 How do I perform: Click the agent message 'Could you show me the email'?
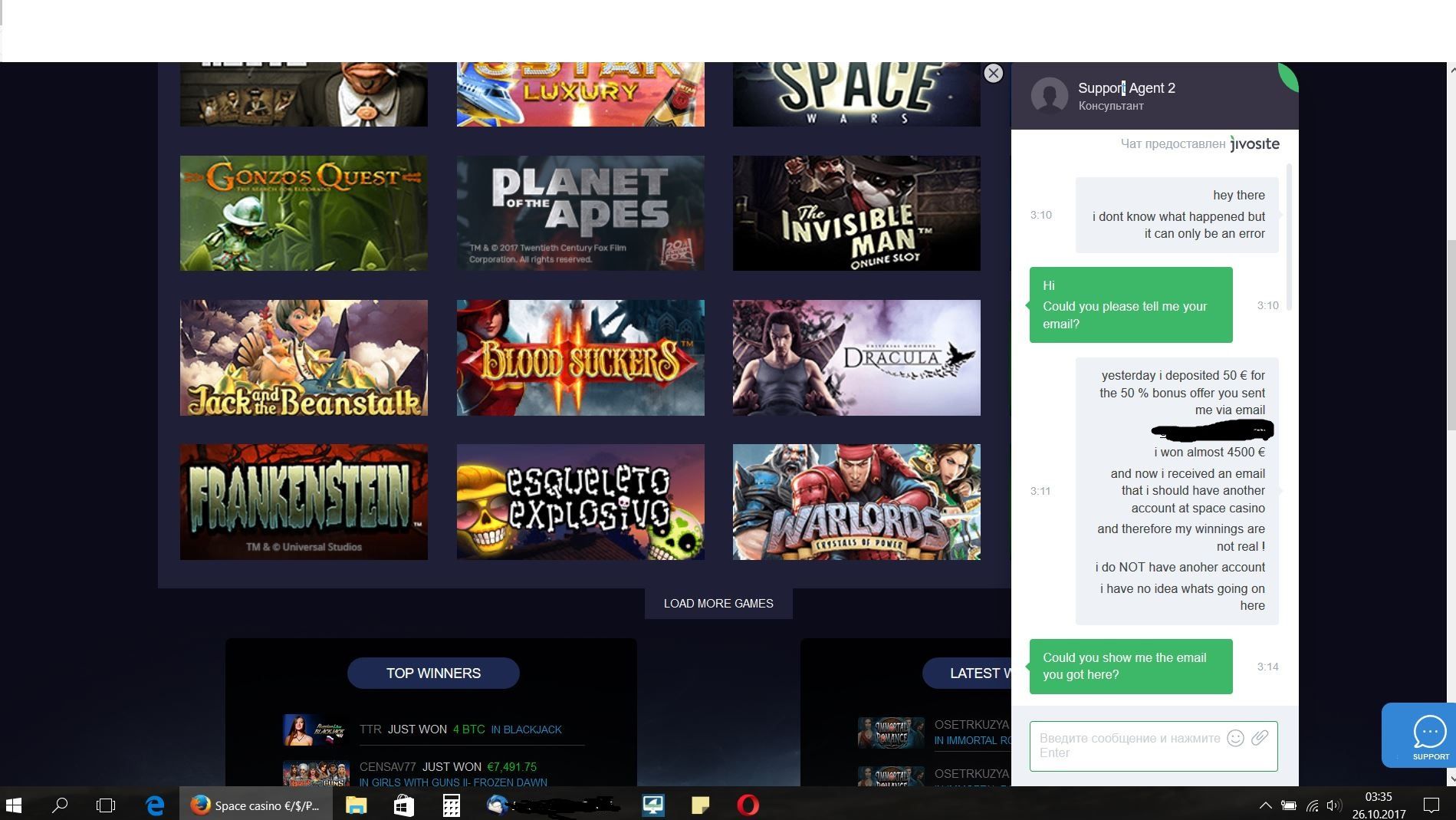click(1131, 667)
